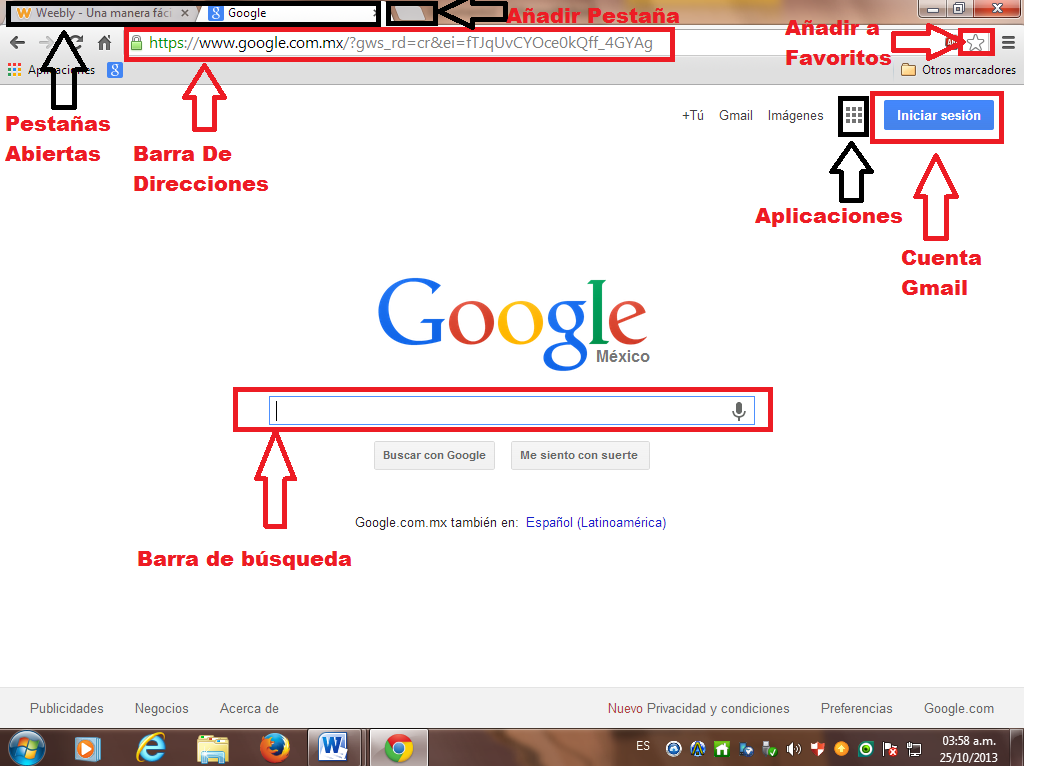Open the Action Center flag icon
This screenshot has width=1044, height=766.
[889, 749]
